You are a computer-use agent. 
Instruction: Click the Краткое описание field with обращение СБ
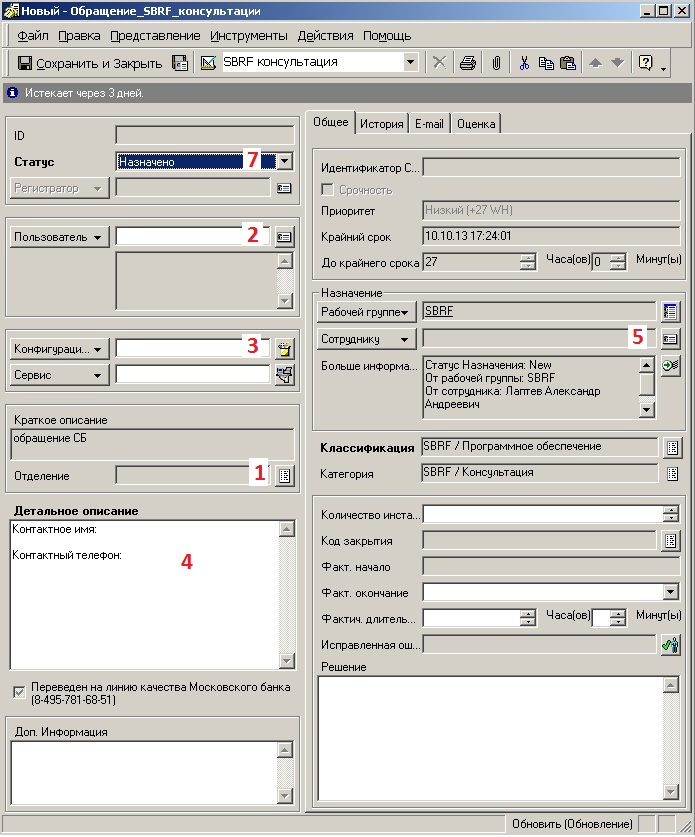(152, 444)
